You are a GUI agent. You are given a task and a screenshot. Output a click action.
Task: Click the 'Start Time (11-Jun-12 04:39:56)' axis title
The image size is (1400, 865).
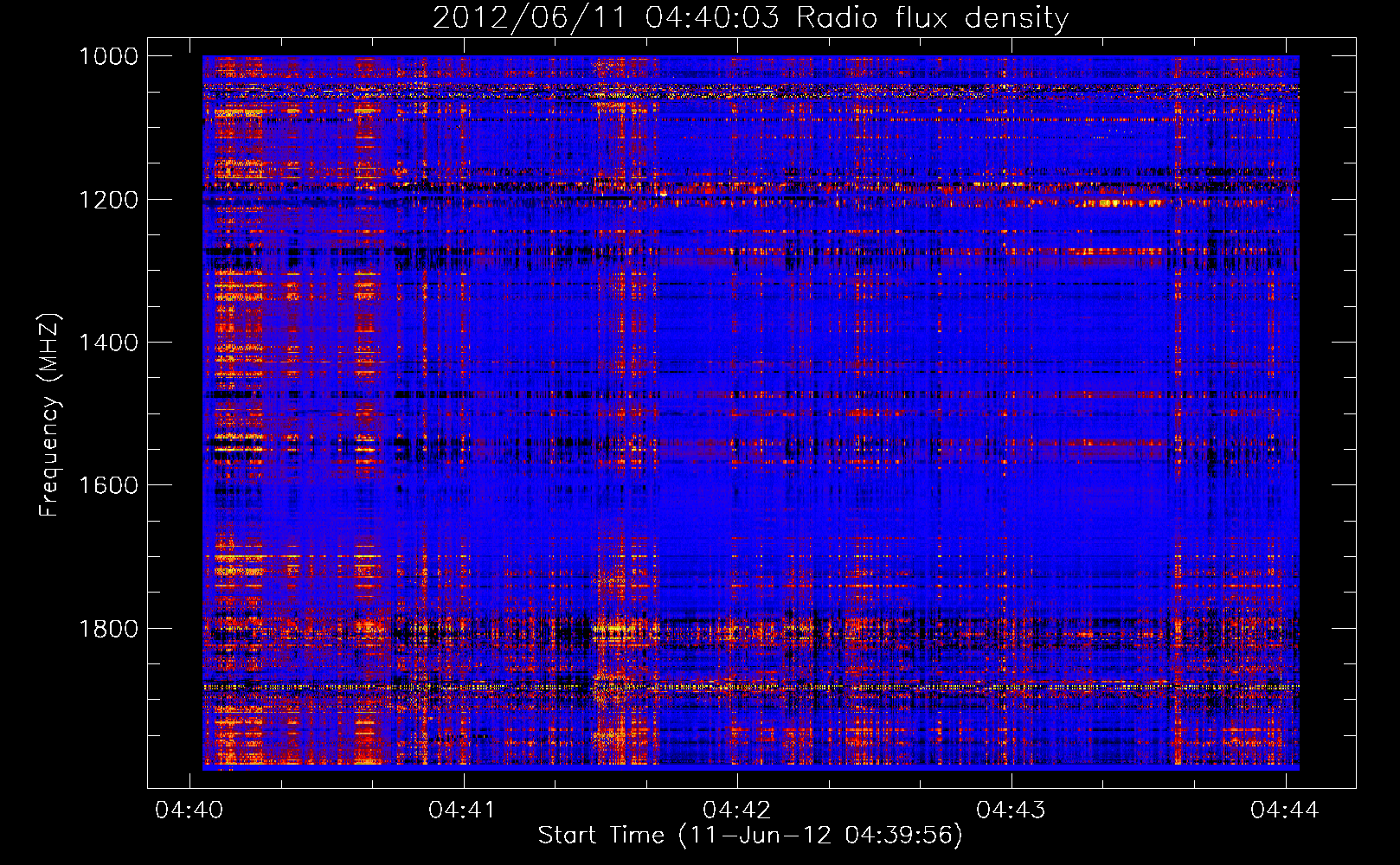click(x=750, y=836)
